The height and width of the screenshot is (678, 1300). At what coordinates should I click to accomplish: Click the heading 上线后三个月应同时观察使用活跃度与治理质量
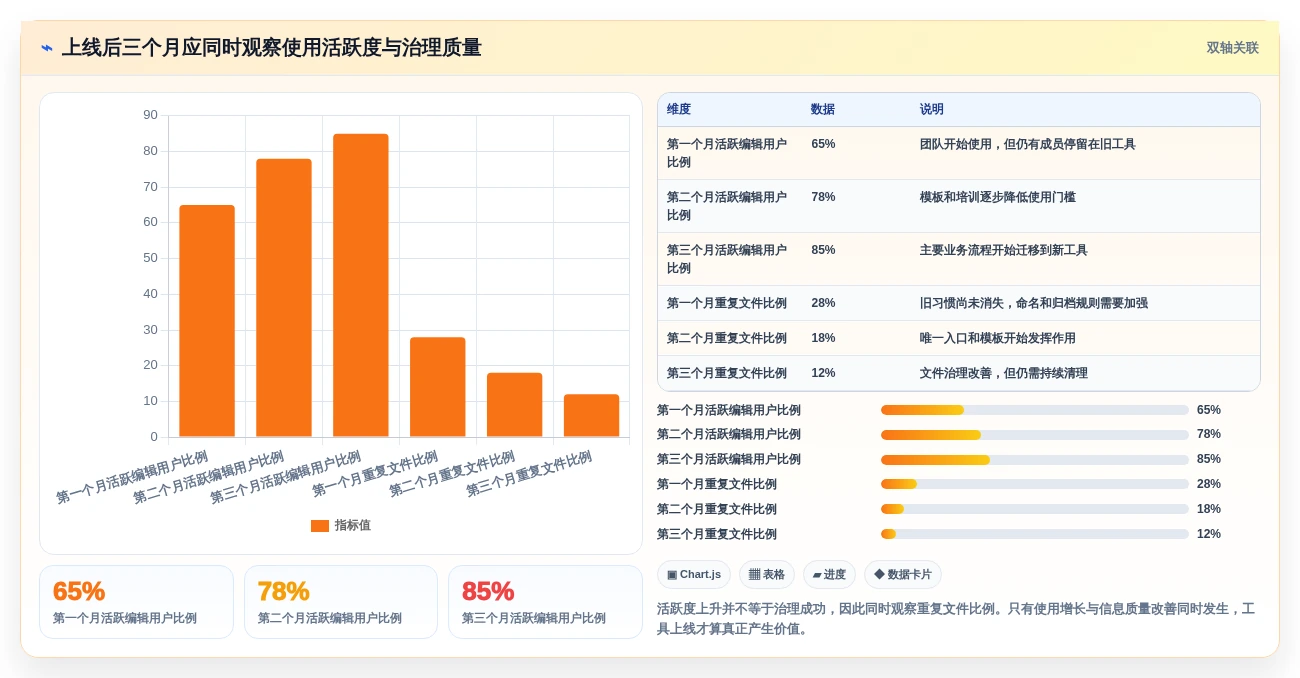[271, 48]
